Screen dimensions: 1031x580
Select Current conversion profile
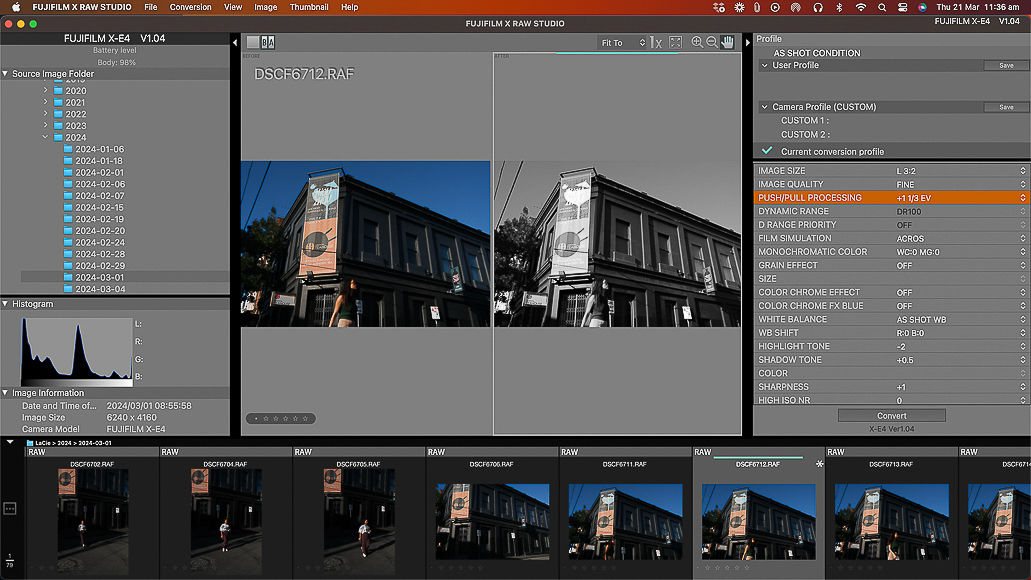pyautogui.click(x=832, y=151)
